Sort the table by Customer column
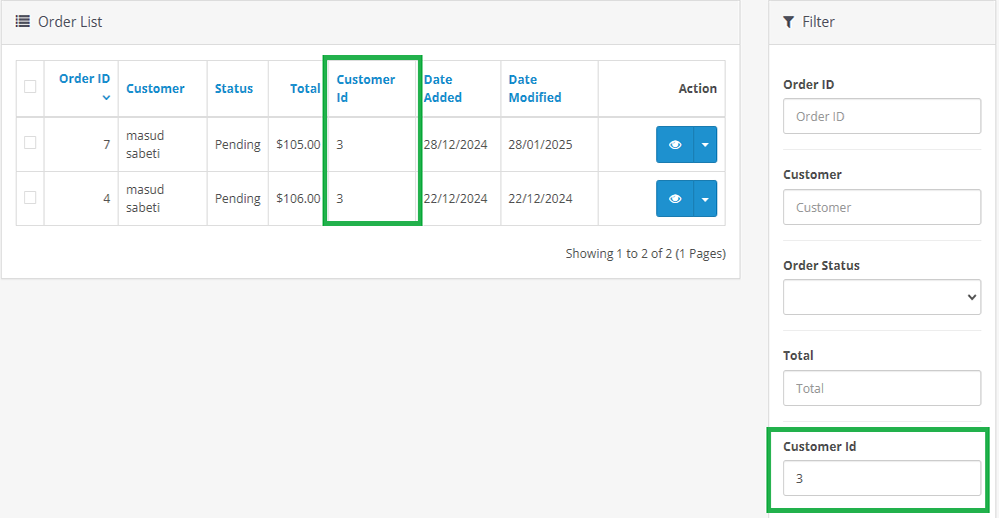The image size is (999, 518). (155, 88)
